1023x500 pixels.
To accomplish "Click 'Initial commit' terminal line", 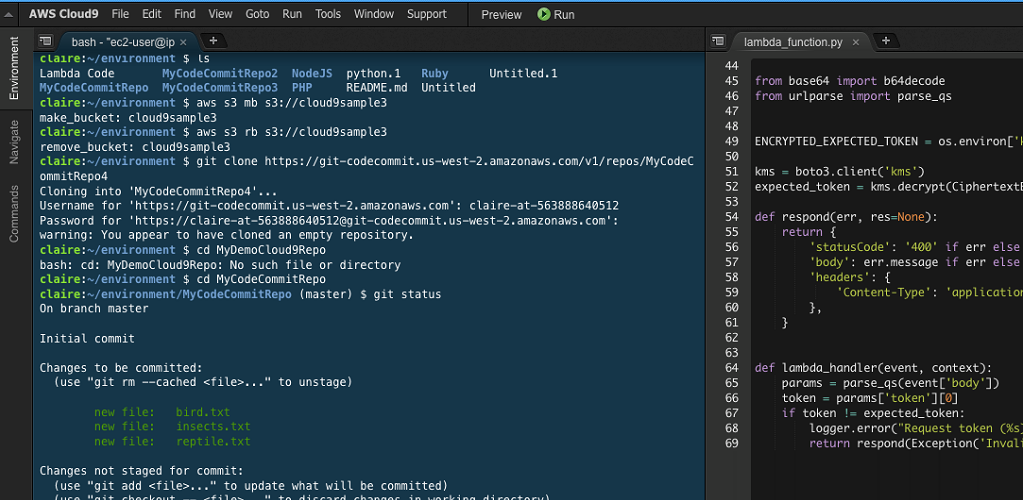I will [x=87, y=339].
